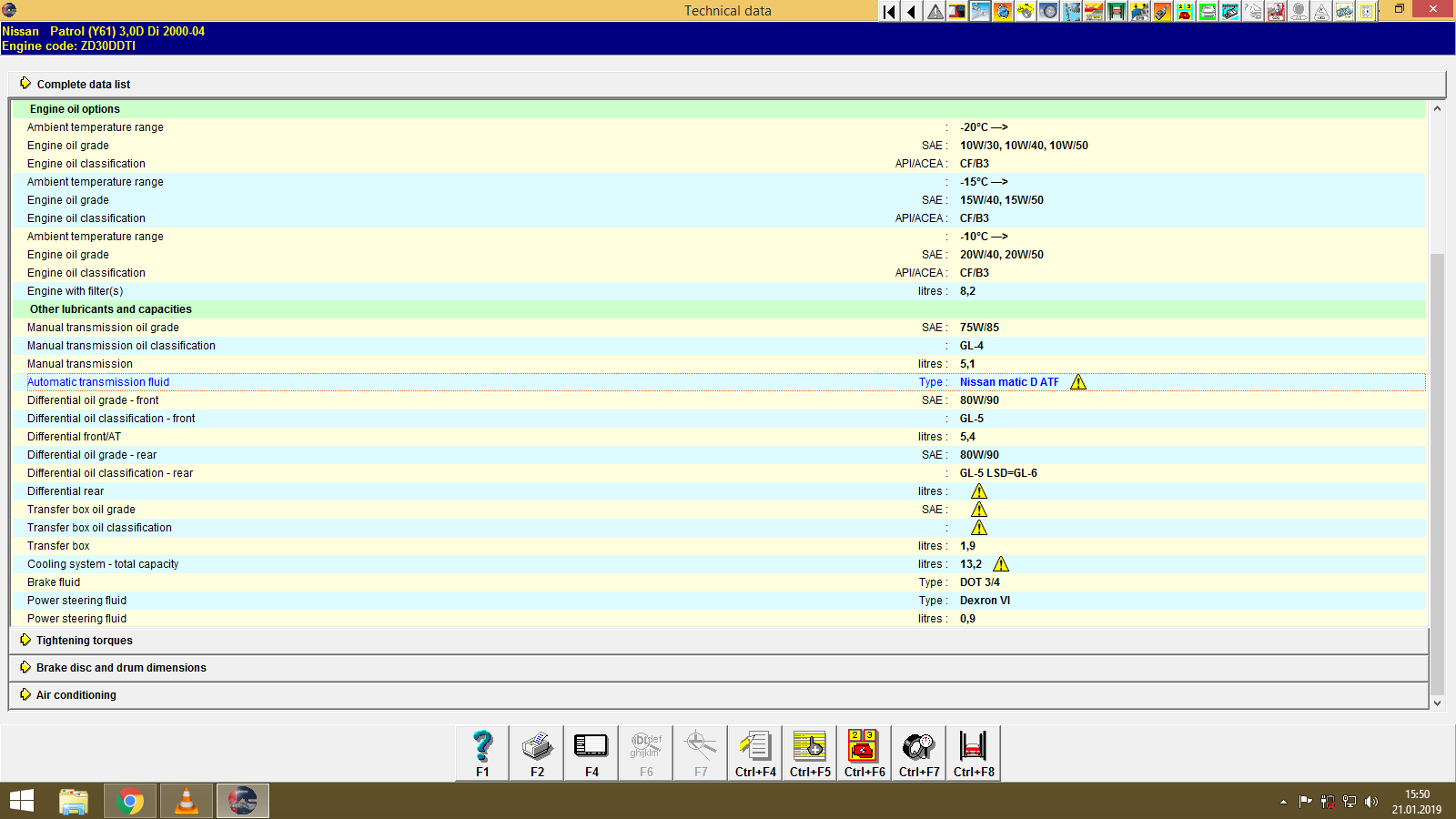Viewport: 1456px width, 819px height.
Task: Collapse the Complete data list section
Action: click(83, 84)
